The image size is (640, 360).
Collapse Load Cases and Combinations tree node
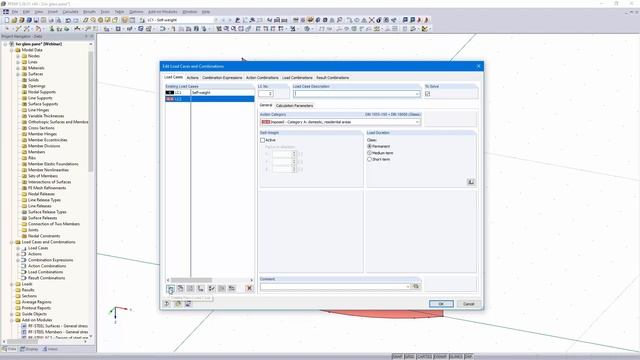pos(12,242)
